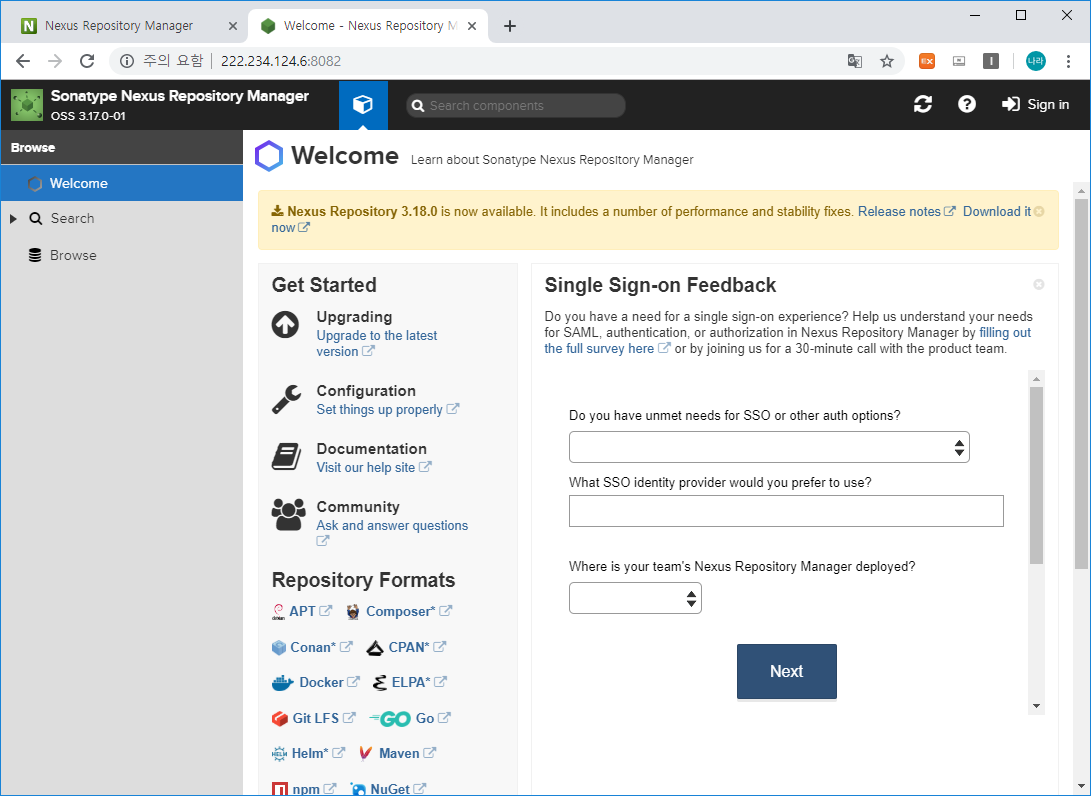The width and height of the screenshot is (1091, 796).
Task: Open the Go format link
Action: point(433,718)
